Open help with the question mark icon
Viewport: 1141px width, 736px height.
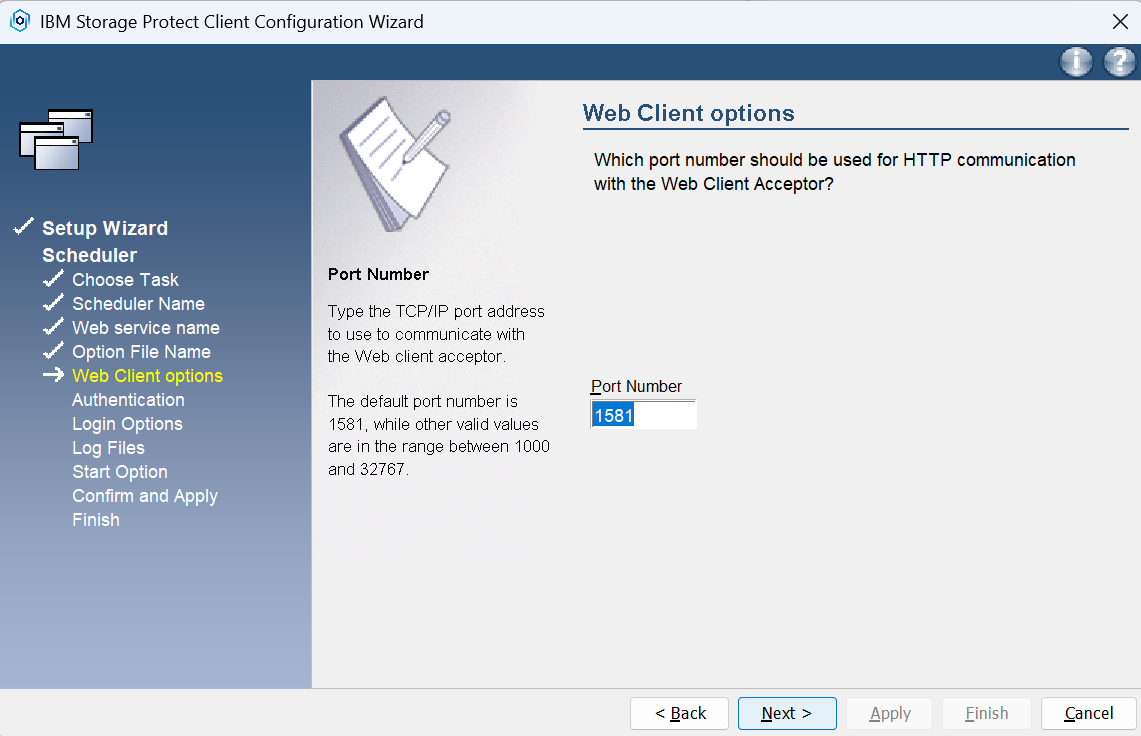pyautogui.click(x=1119, y=62)
